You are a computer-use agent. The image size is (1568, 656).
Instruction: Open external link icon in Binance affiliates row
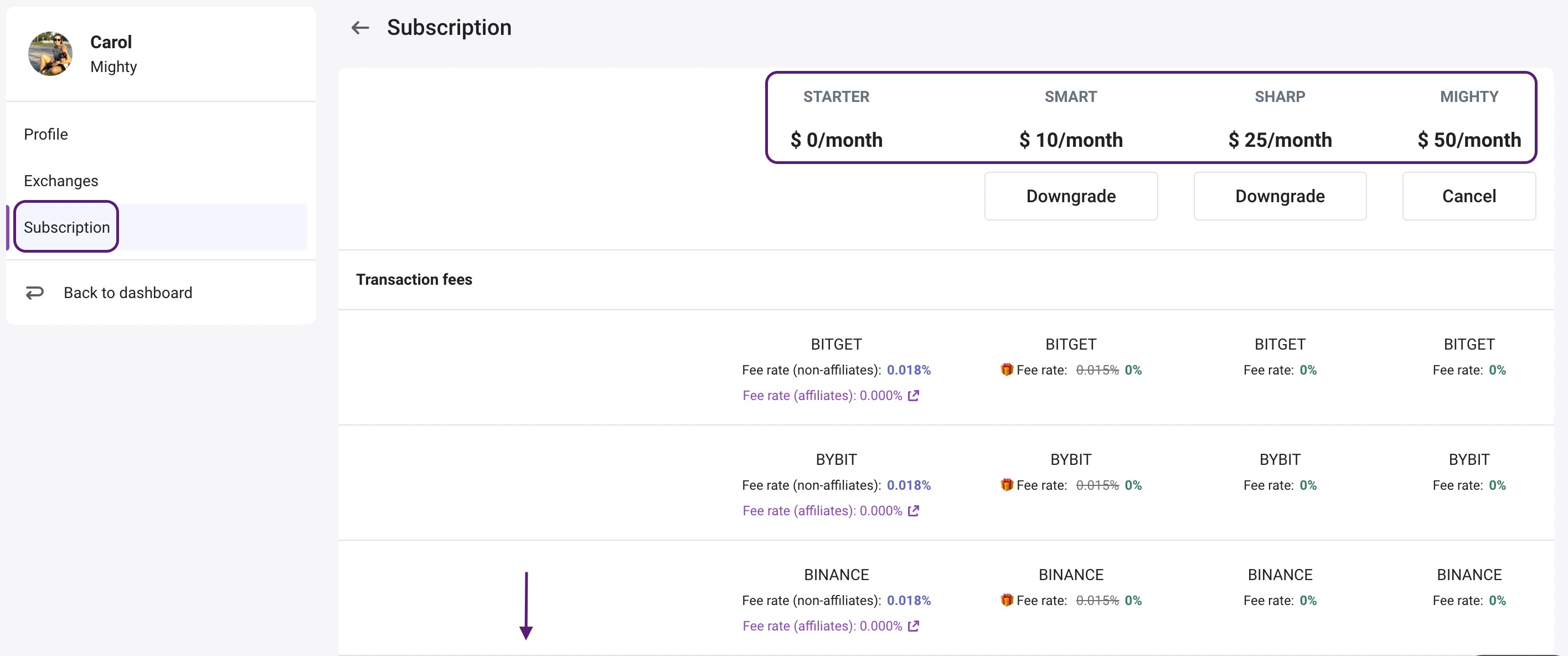[x=913, y=626]
